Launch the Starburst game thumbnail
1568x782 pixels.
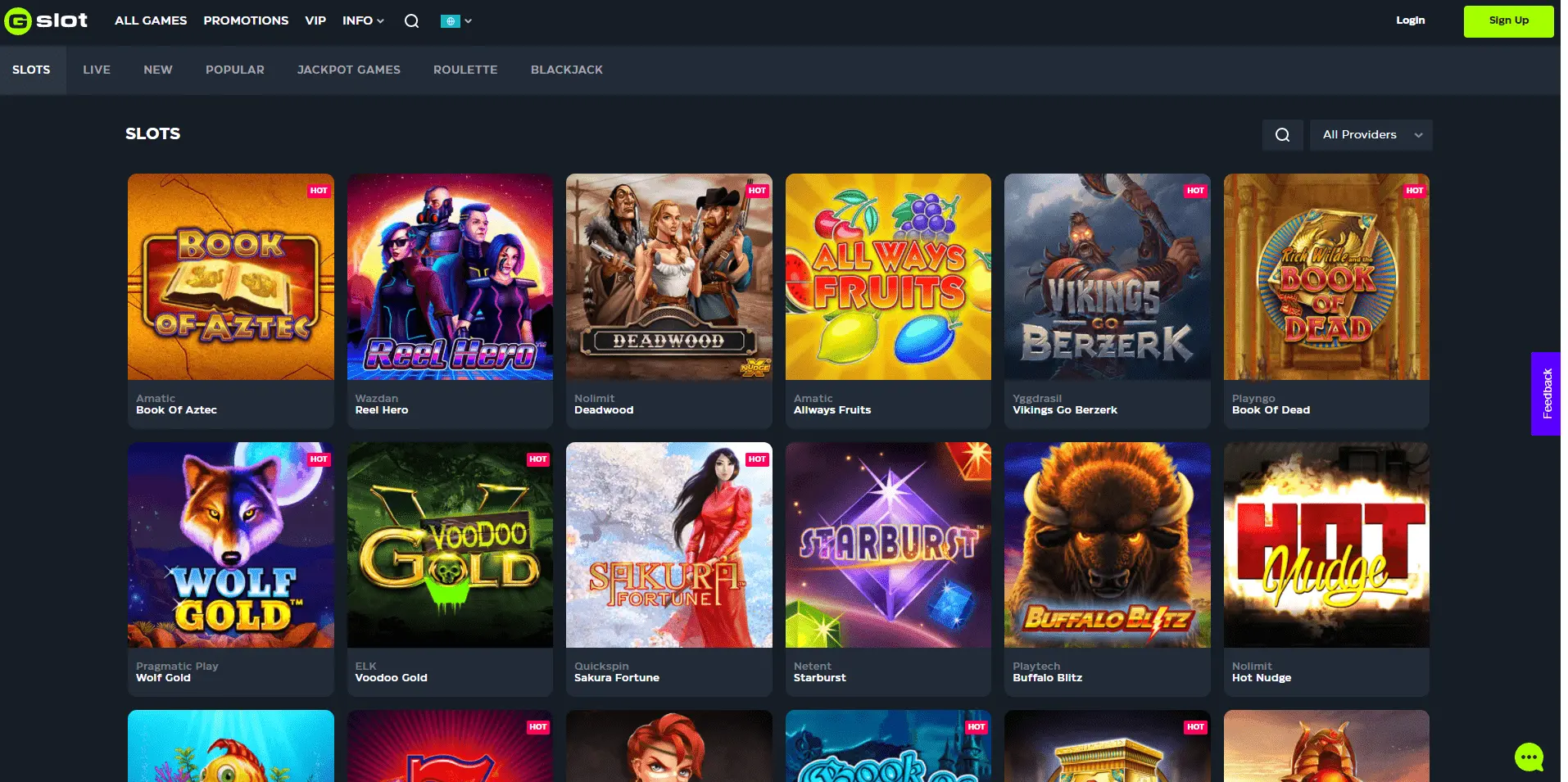tap(888, 545)
